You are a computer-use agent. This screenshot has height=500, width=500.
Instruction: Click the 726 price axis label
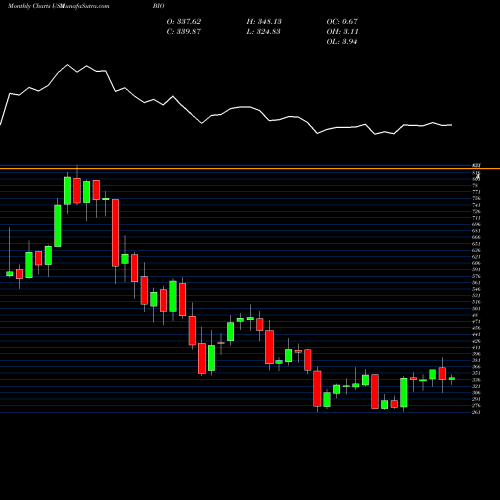[x=476, y=211]
